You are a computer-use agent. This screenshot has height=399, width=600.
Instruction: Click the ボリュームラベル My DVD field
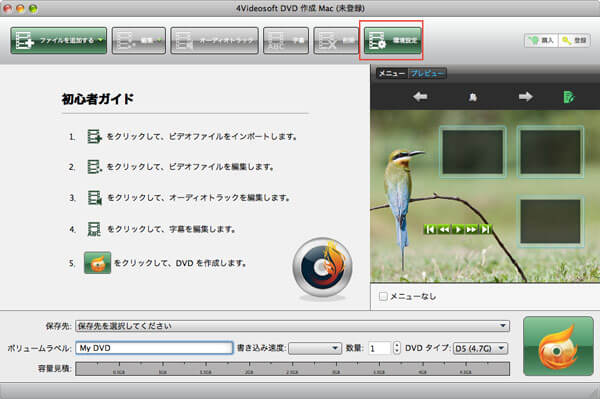pos(154,348)
